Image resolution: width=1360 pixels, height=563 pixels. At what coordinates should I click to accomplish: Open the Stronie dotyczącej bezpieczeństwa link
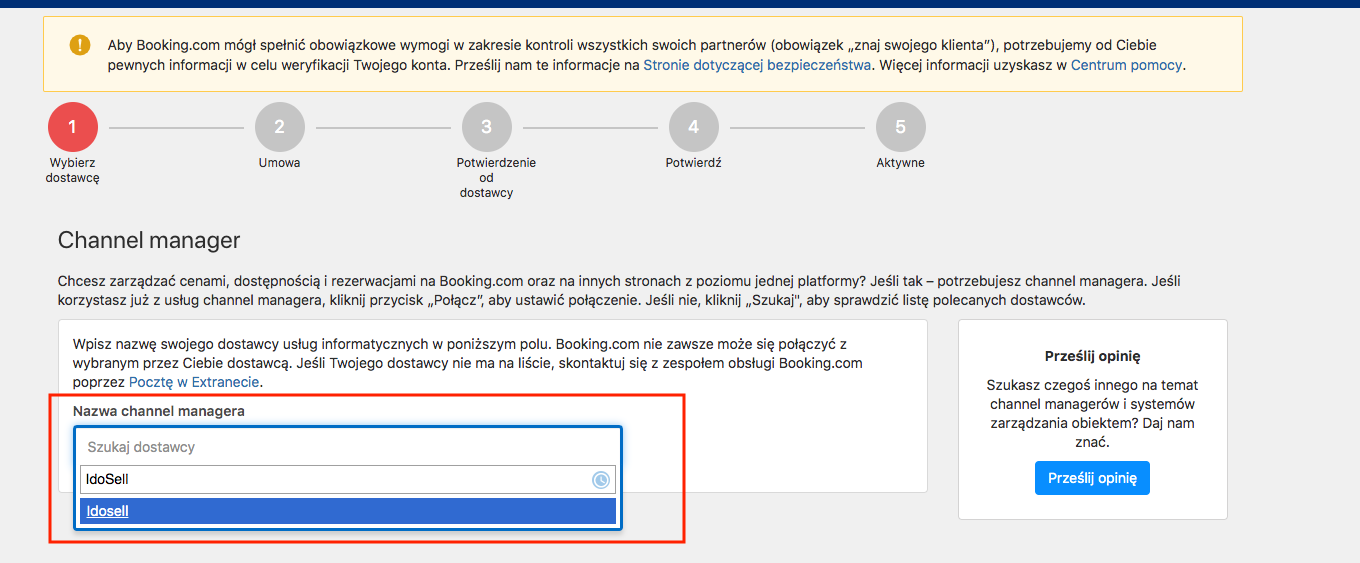[x=758, y=65]
